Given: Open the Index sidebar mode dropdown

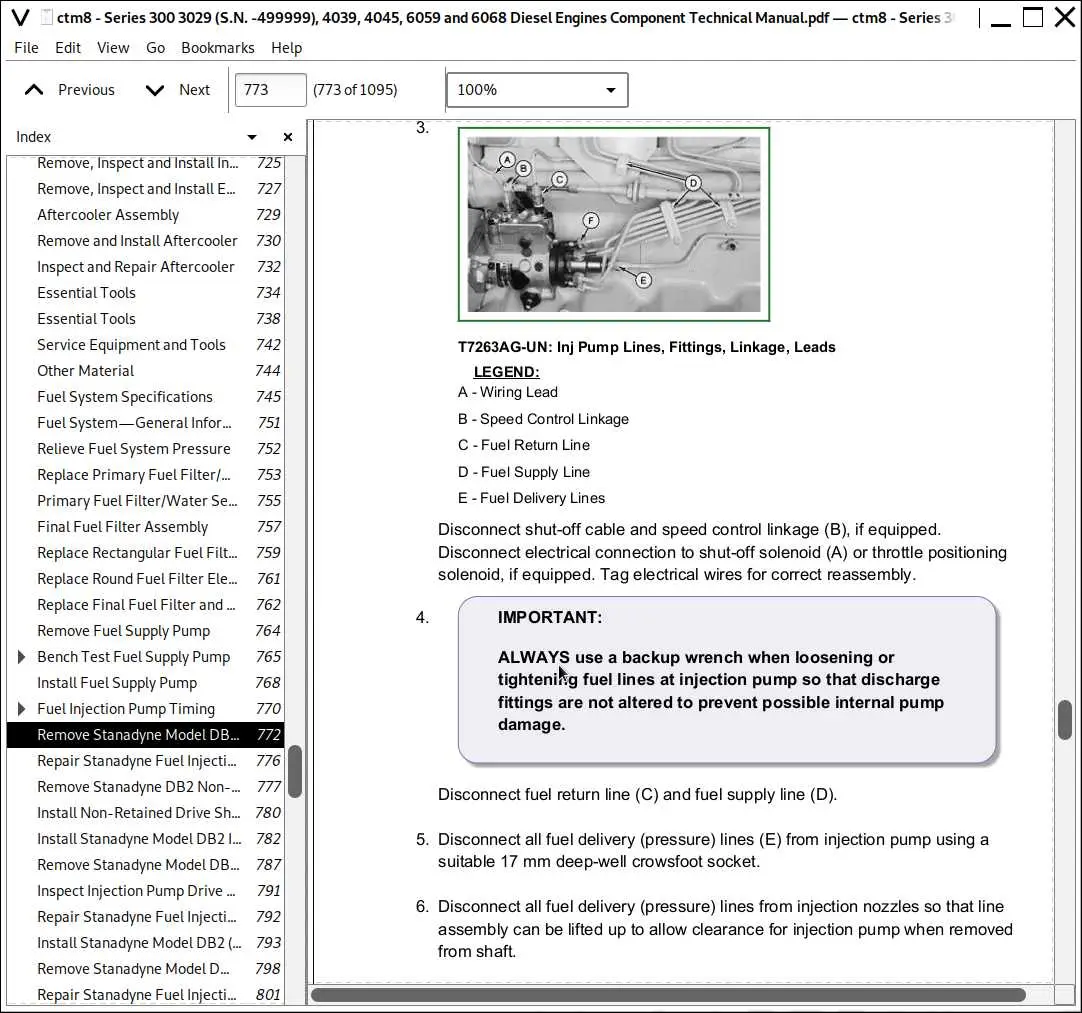Looking at the screenshot, I should 252,137.
